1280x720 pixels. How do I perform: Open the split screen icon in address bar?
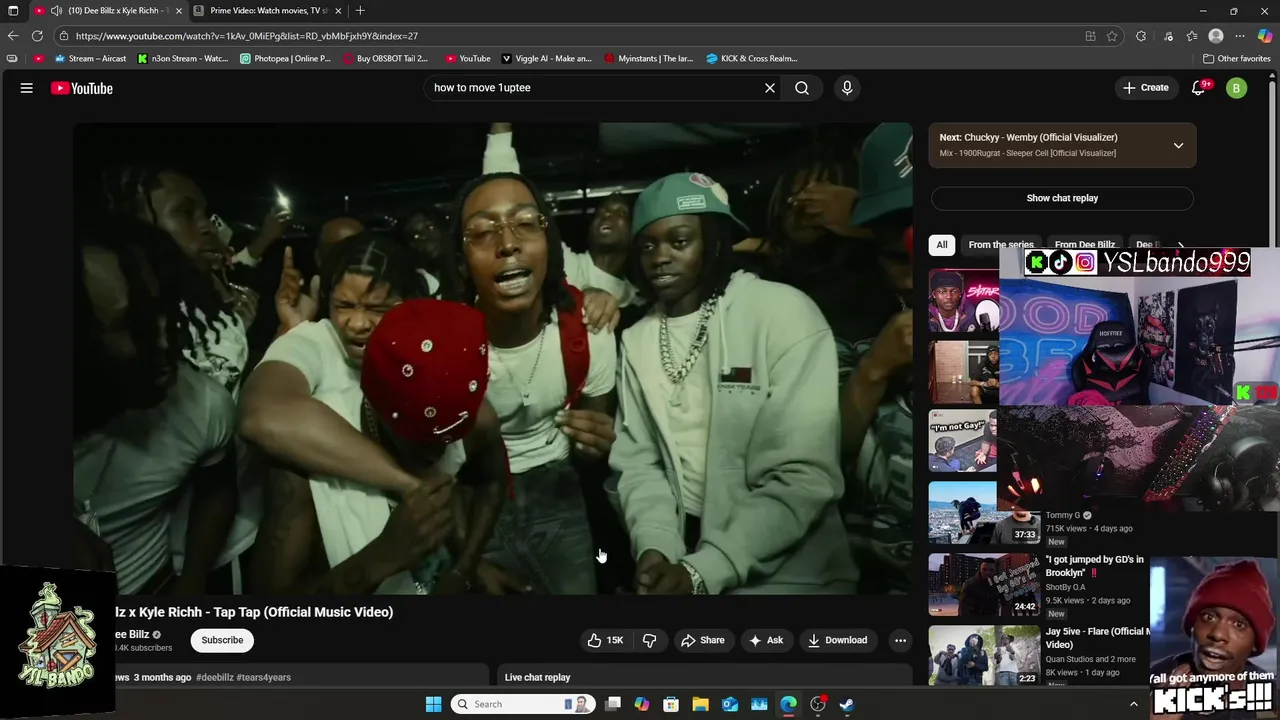click(x=1090, y=36)
